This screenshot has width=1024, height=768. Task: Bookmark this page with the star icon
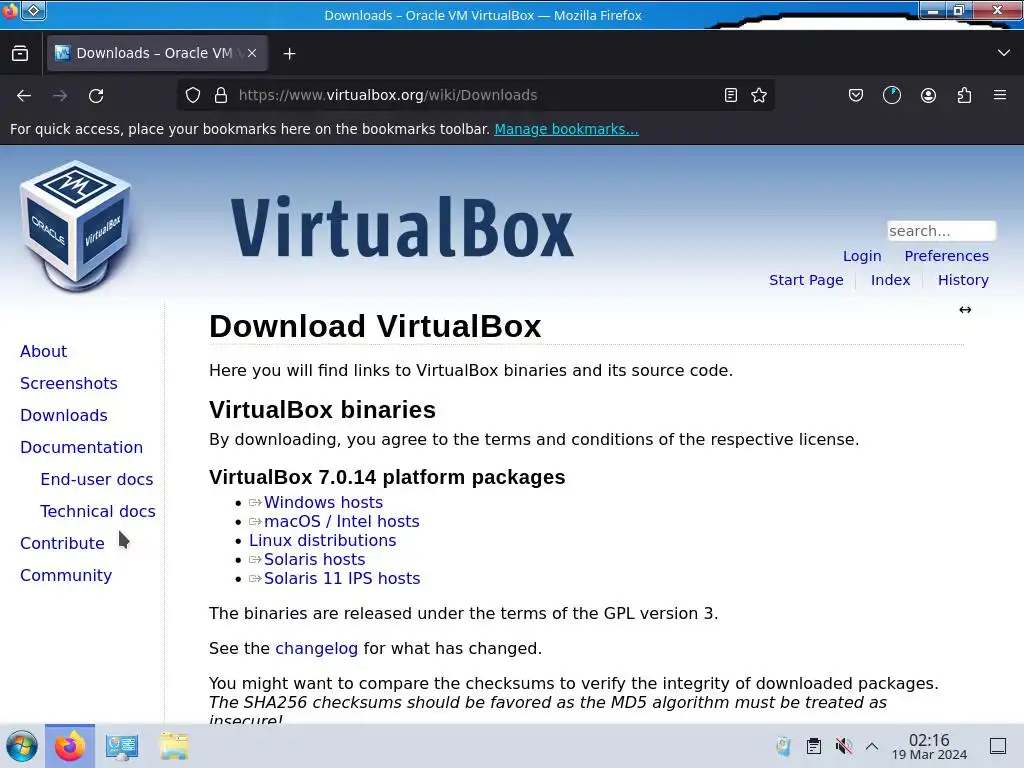(759, 95)
